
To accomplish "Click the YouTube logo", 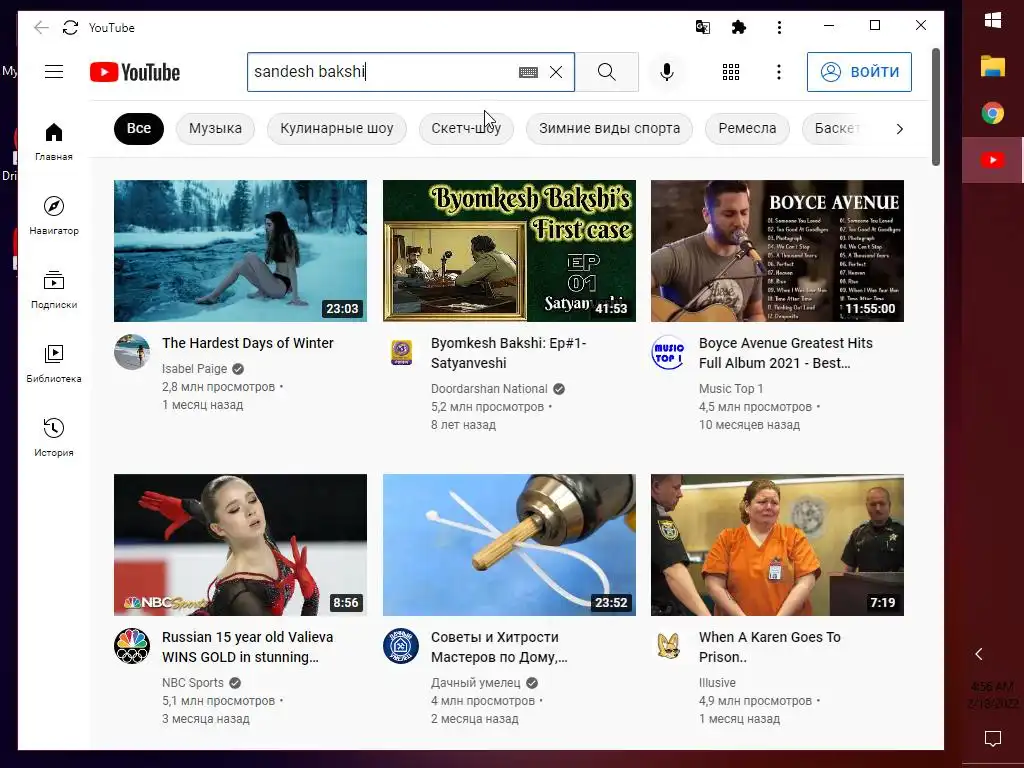I will 135,72.
